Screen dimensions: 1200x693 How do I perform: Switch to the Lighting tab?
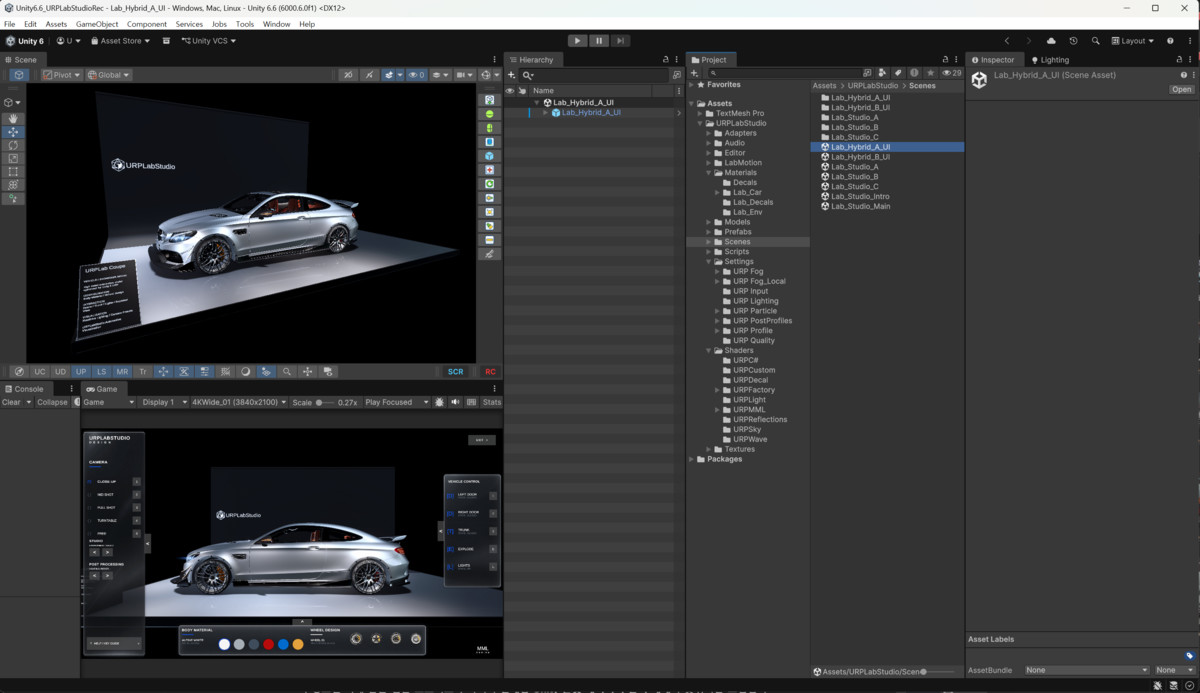(x=1050, y=60)
